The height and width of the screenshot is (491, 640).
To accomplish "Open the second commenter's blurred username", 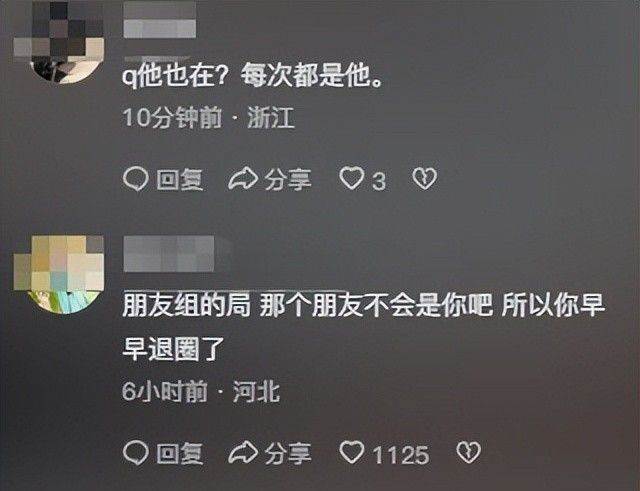I will point(169,253).
